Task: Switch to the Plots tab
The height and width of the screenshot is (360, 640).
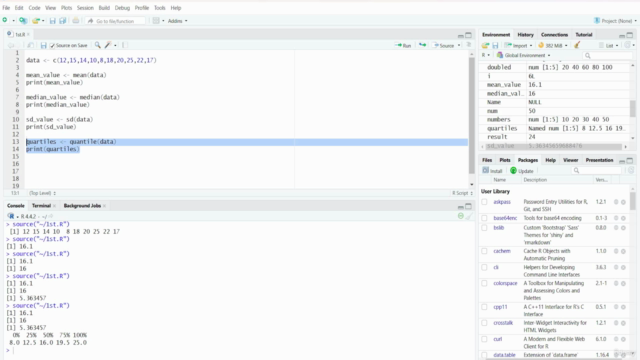Action: pos(505,160)
